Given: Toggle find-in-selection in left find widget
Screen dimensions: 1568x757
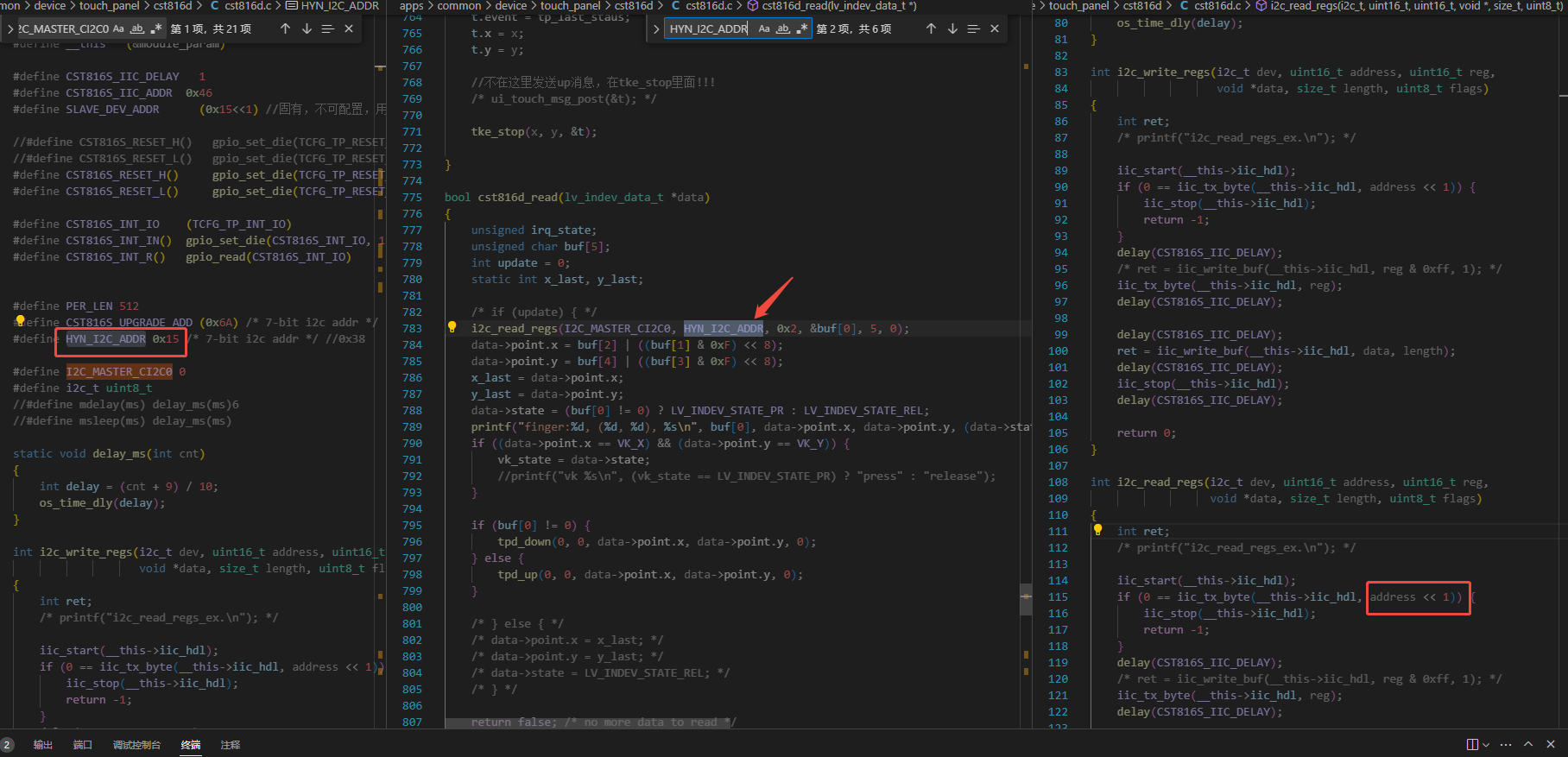Looking at the screenshot, I should point(327,28).
